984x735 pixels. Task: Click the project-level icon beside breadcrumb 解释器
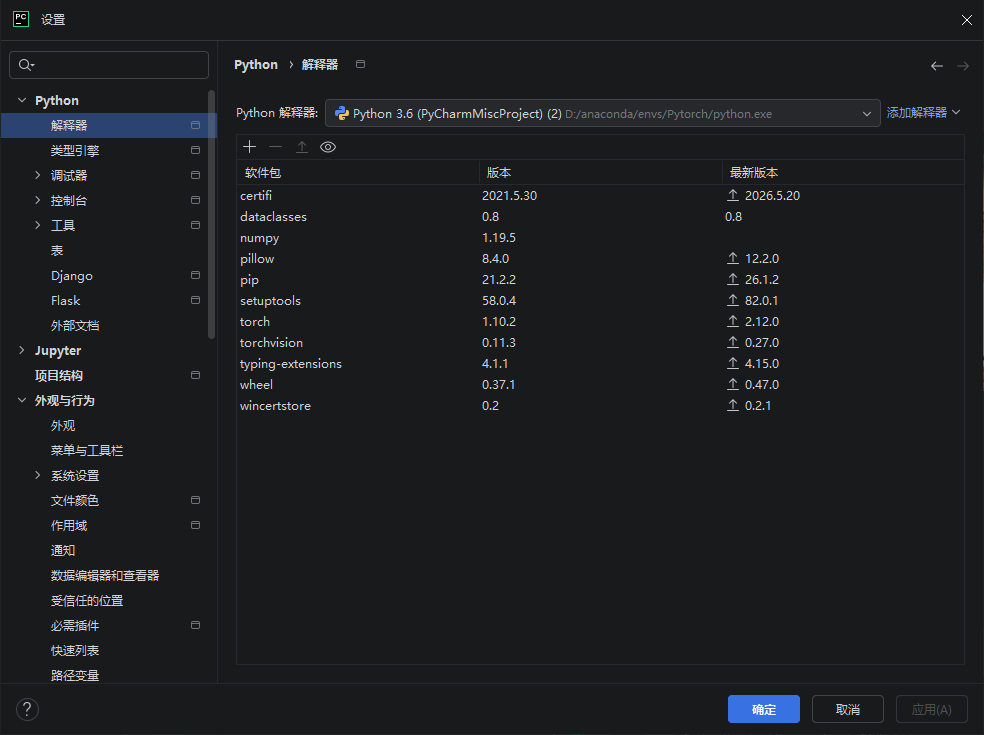(360, 64)
